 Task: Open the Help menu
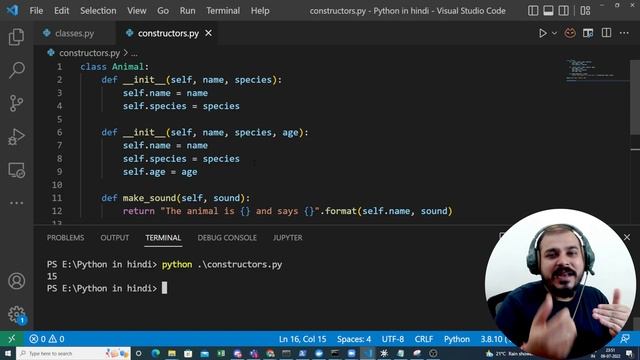[260, 11]
